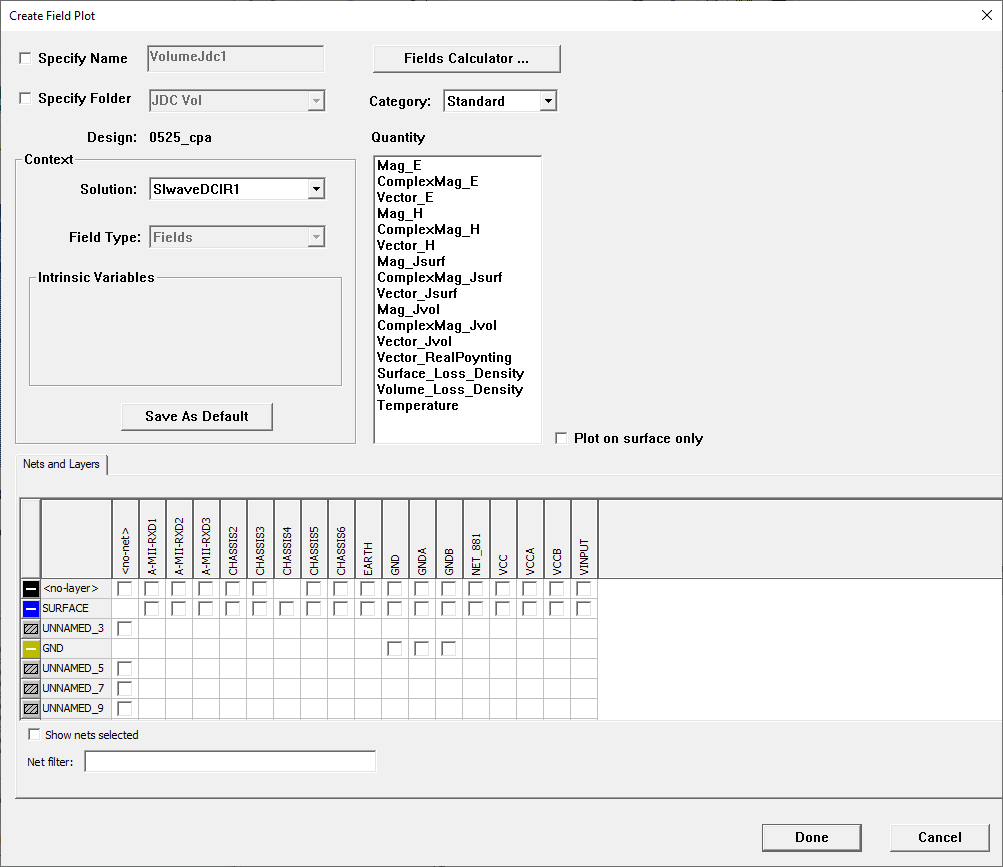Click the hatched UNNAMED_9 layer icon
1003x867 pixels.
click(x=29, y=708)
